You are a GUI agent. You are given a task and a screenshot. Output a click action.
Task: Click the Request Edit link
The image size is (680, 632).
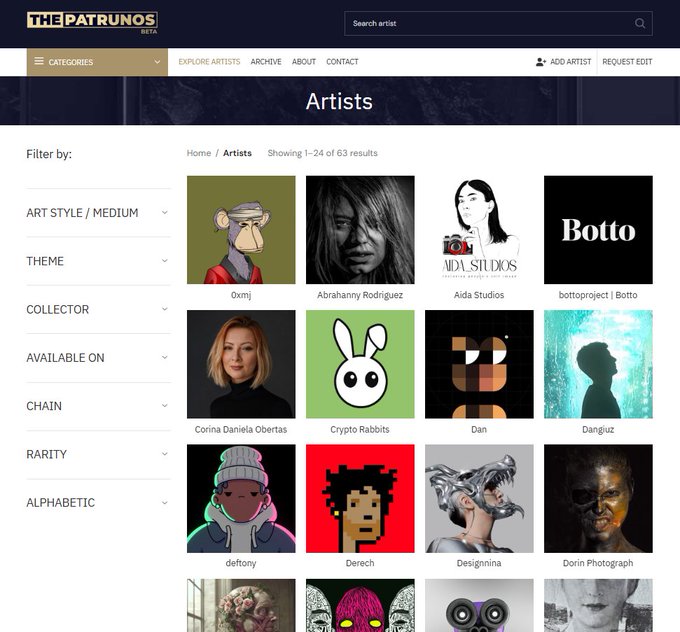(627, 62)
